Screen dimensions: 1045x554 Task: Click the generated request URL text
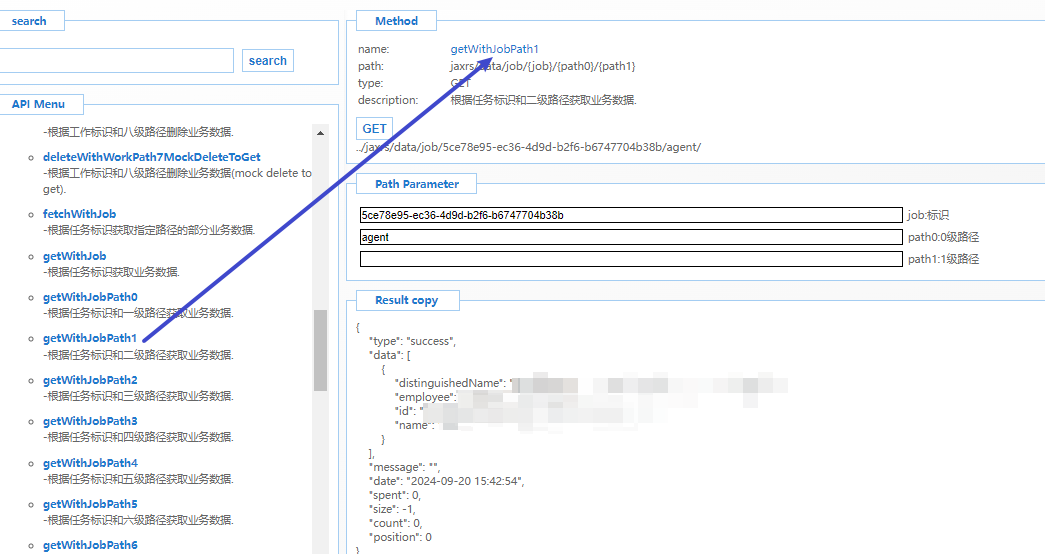point(528,147)
